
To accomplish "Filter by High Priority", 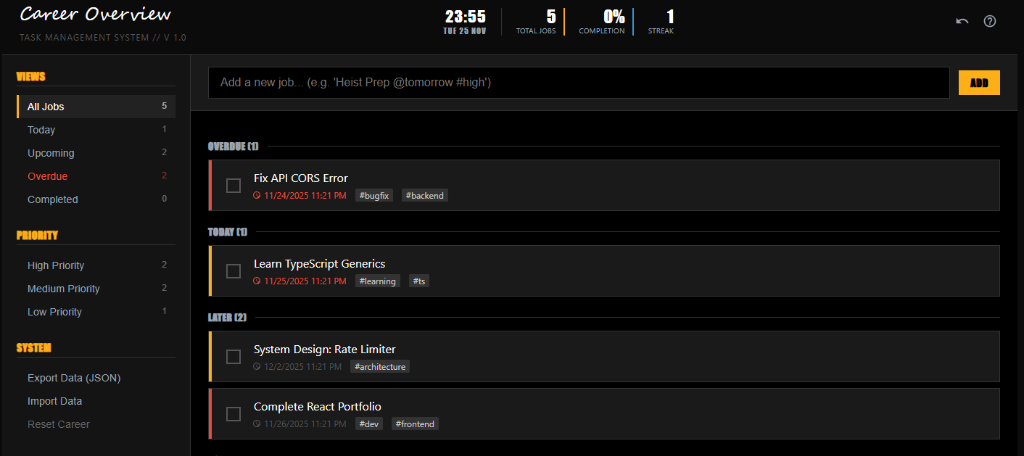I will (56, 265).
